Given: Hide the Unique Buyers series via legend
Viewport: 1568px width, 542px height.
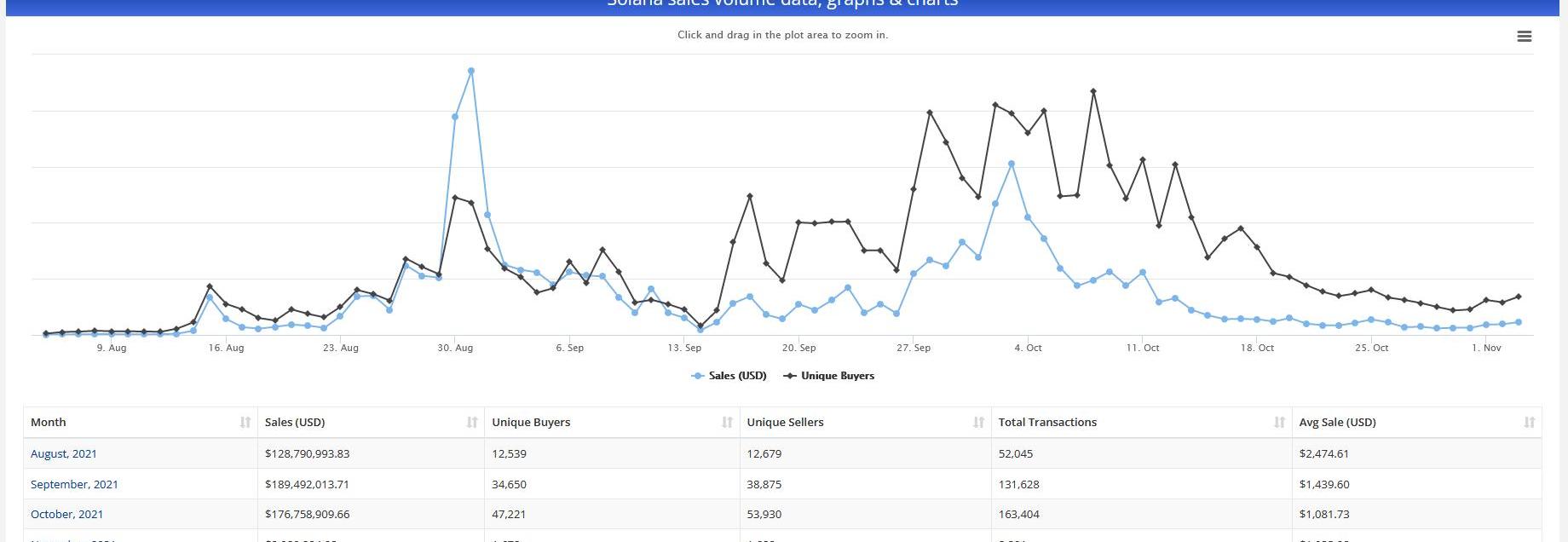Looking at the screenshot, I should 829,376.
